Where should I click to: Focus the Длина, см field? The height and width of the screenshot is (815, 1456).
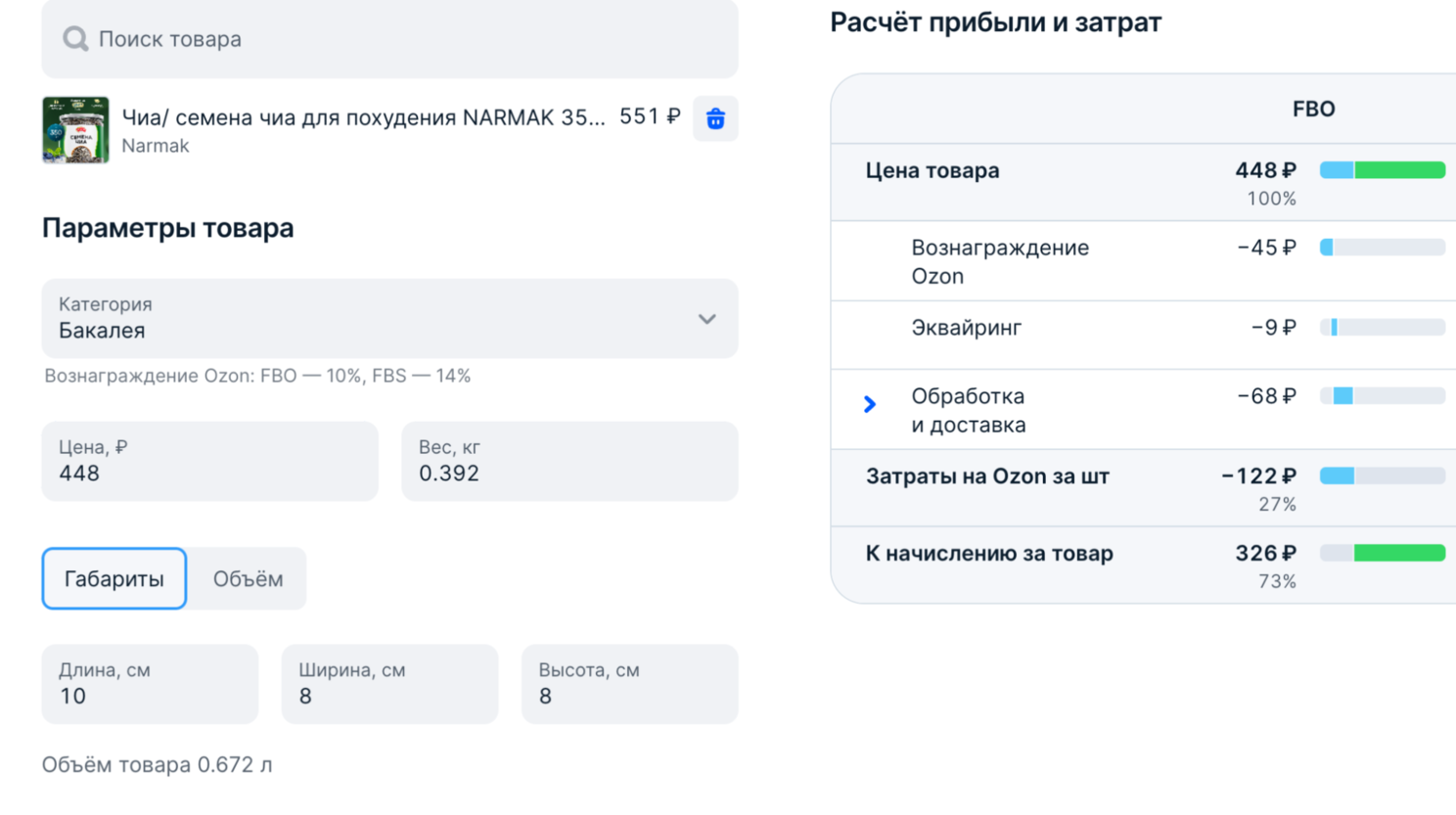pyautogui.click(x=150, y=685)
